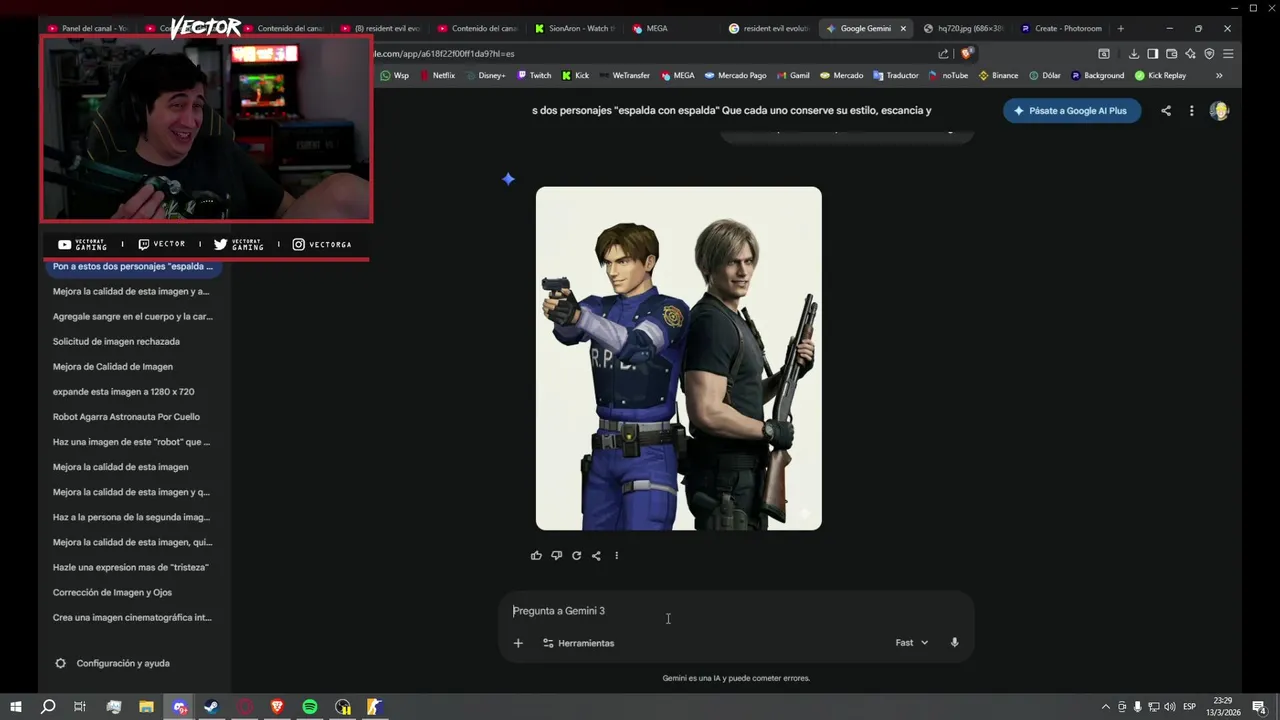Viewport: 1280px width, 720px height.
Task: Open the Netflix bookmark
Action: coord(437,75)
